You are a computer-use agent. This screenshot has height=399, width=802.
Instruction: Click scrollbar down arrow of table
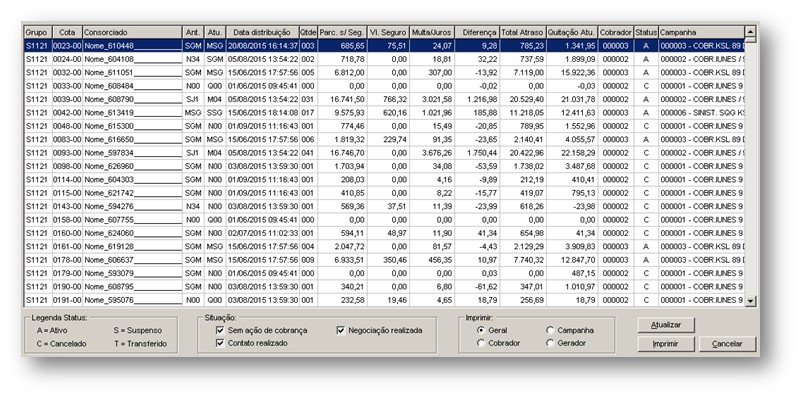[x=750, y=301]
